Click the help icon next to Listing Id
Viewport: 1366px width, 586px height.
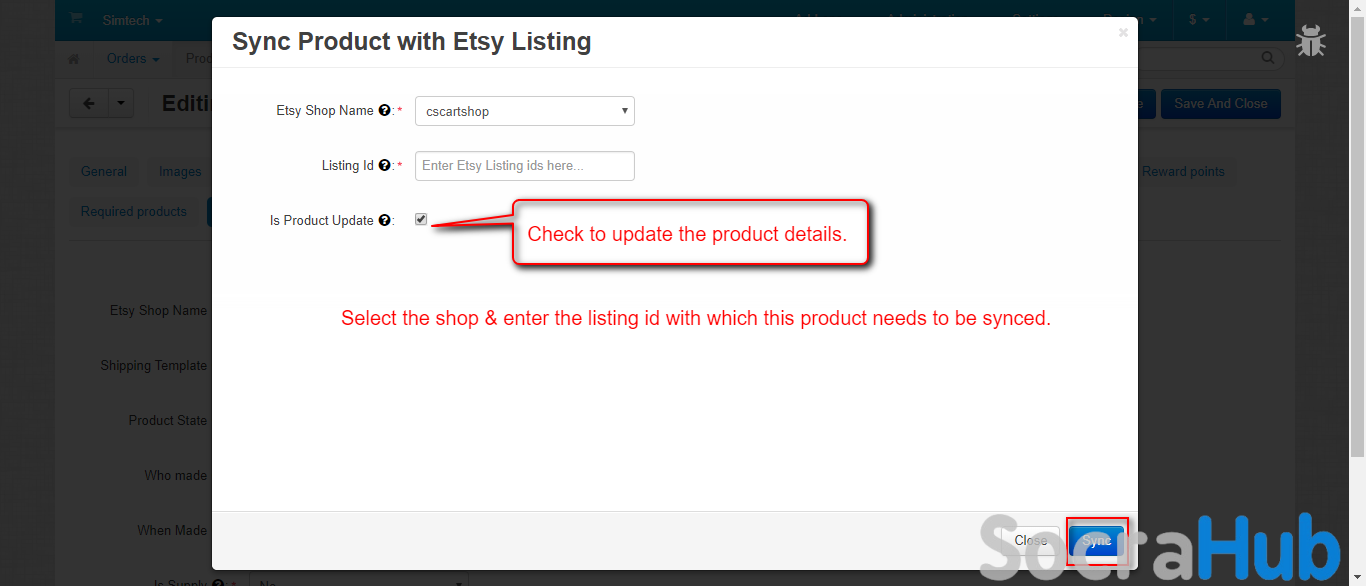pyautogui.click(x=384, y=166)
